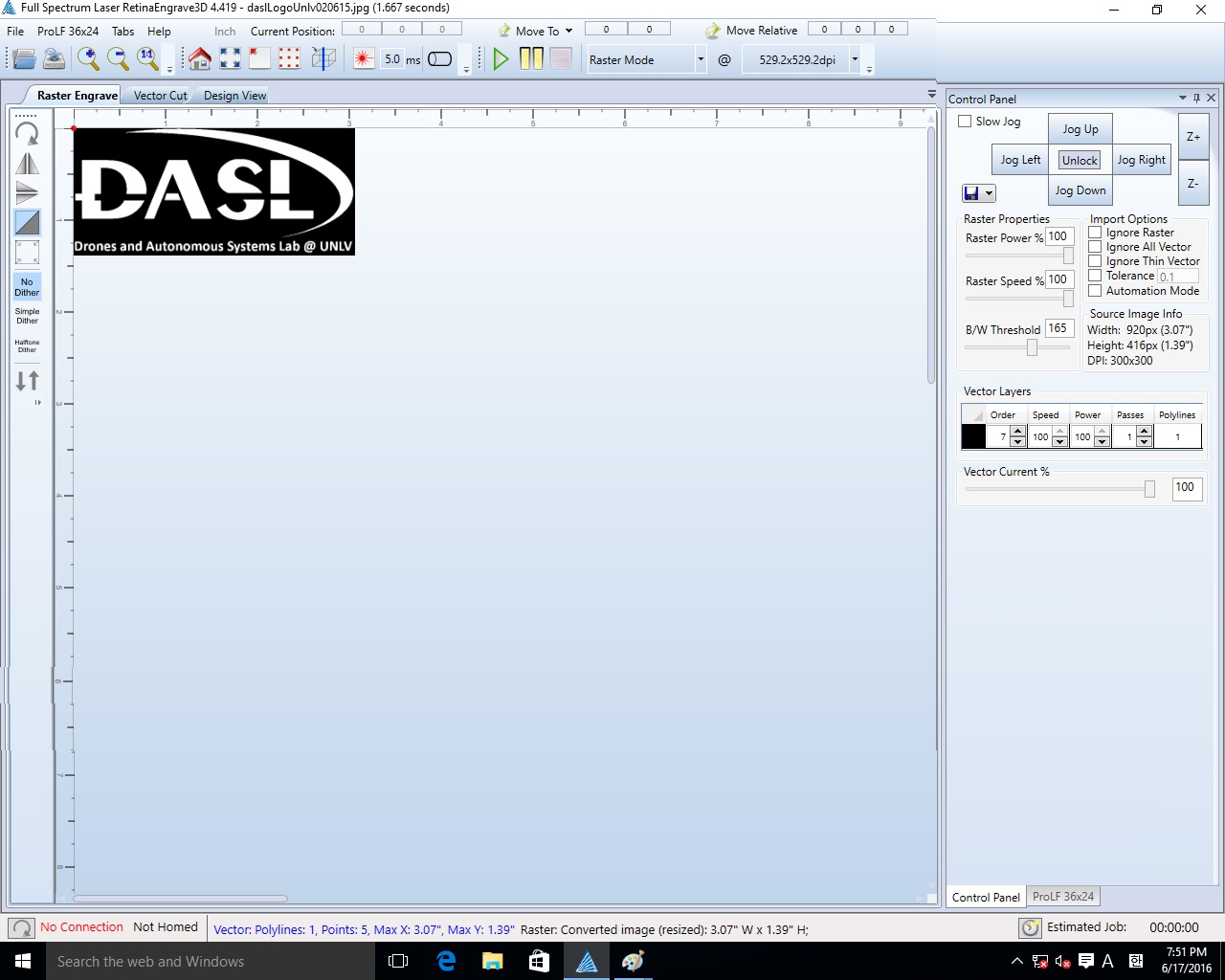Expand the Move To dropdown arrow
This screenshot has width=1225, height=980.
pyautogui.click(x=568, y=31)
